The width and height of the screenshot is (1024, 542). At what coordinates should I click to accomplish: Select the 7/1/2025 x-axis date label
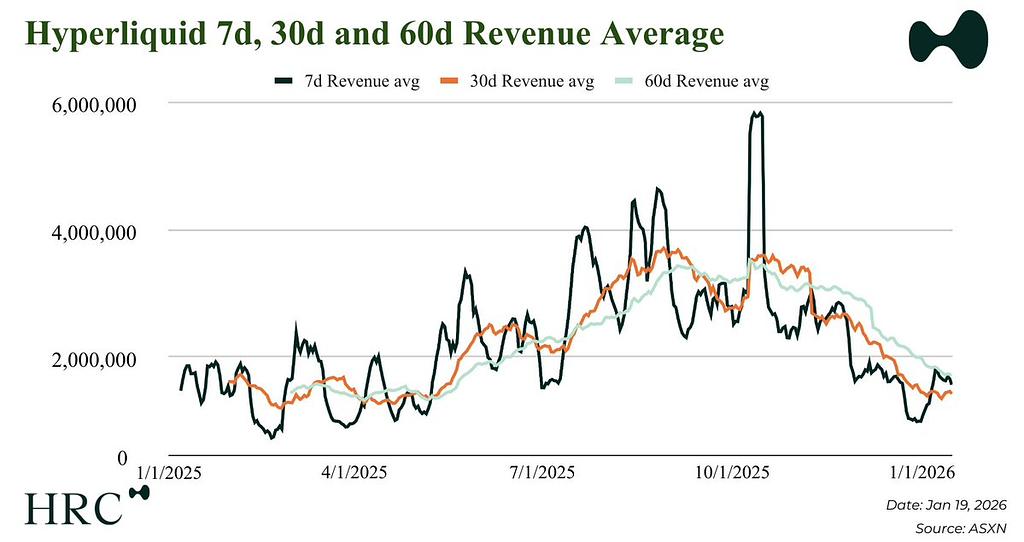pyautogui.click(x=540, y=472)
